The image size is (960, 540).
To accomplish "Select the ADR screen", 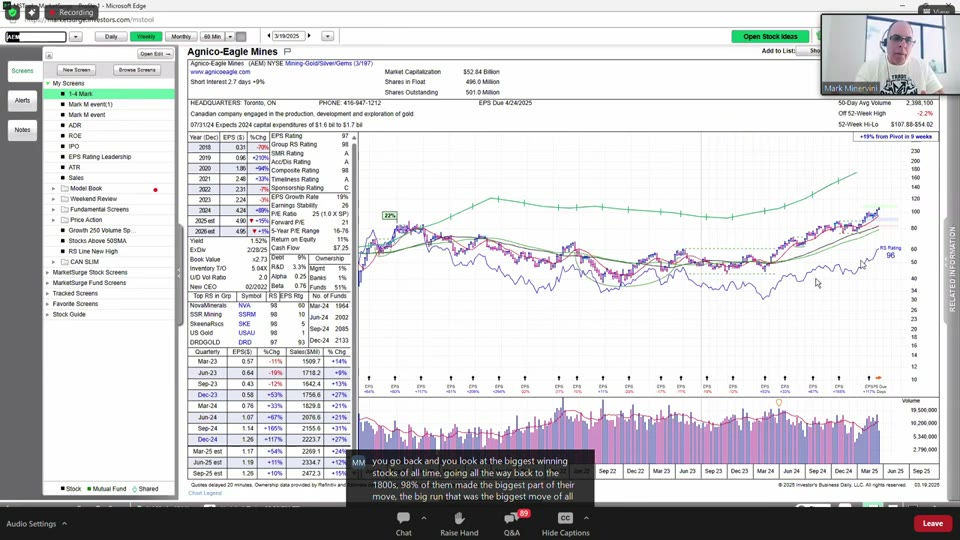I will point(75,126).
